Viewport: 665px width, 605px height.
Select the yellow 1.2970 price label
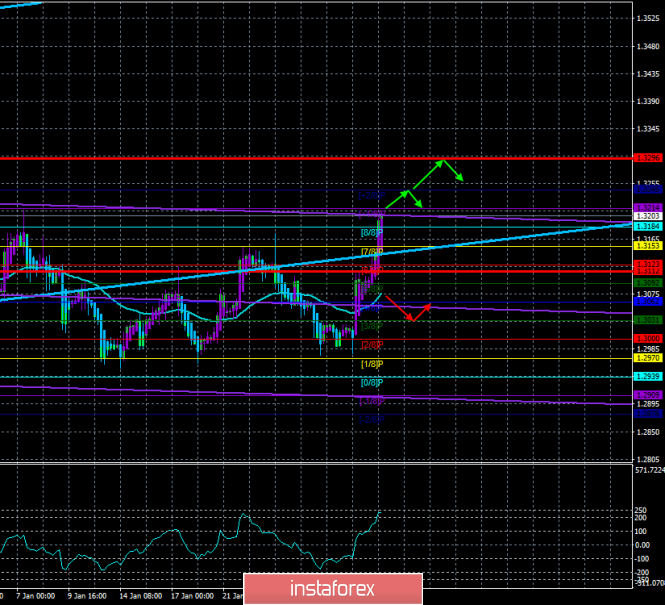[x=648, y=358]
